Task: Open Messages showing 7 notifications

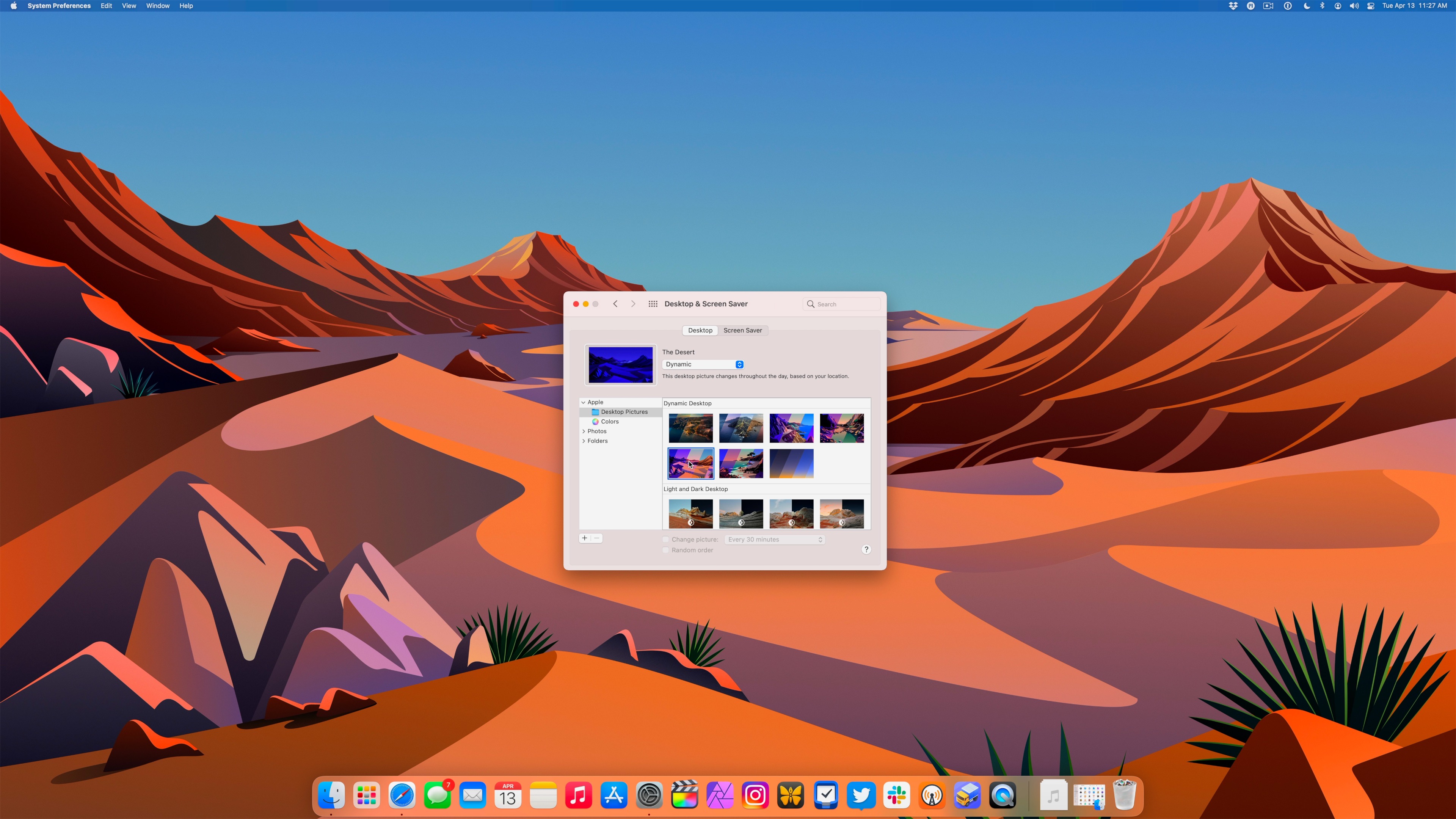Action: 438,795
